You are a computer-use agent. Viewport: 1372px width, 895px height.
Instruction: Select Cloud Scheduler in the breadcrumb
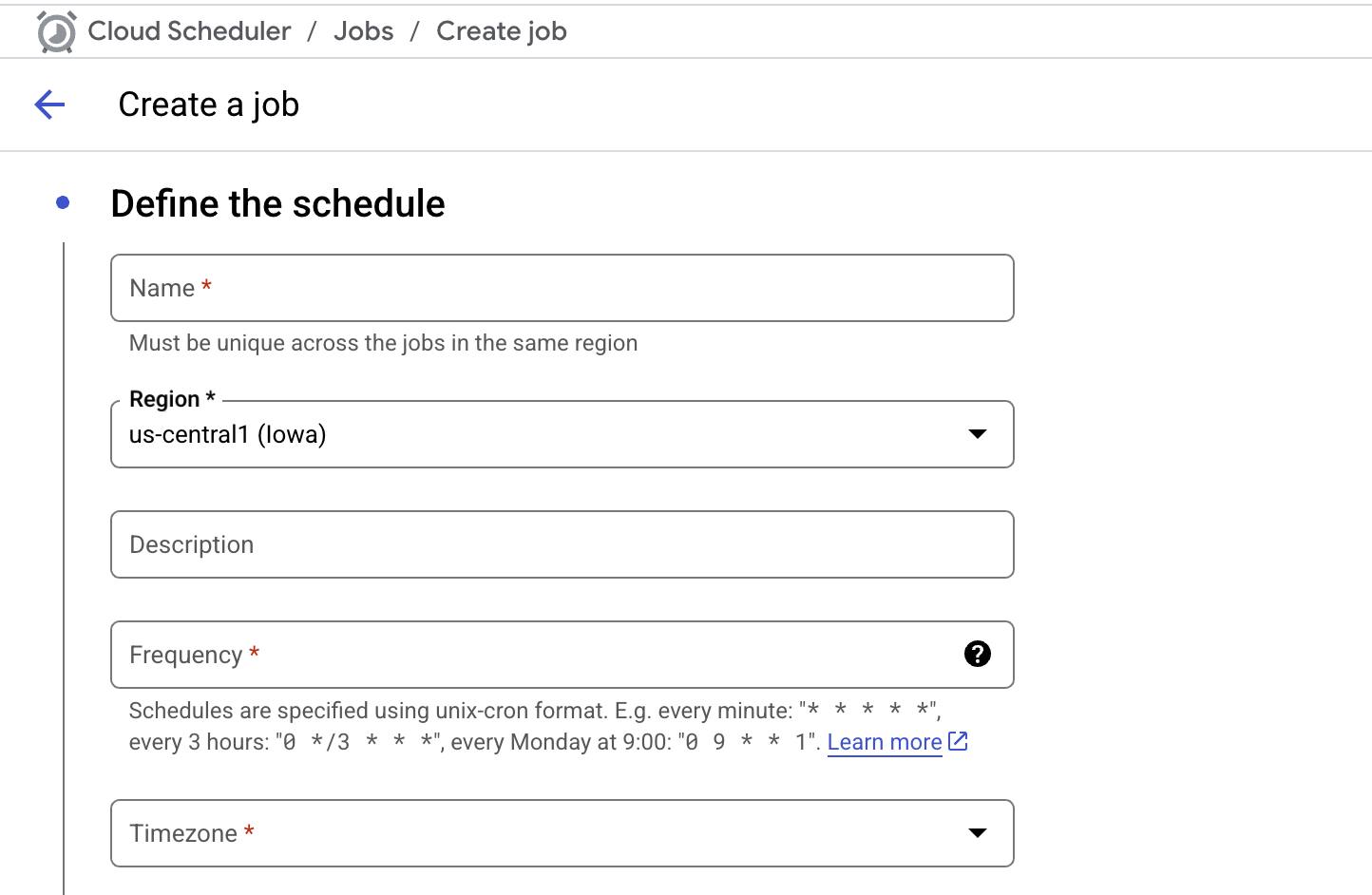(x=189, y=30)
